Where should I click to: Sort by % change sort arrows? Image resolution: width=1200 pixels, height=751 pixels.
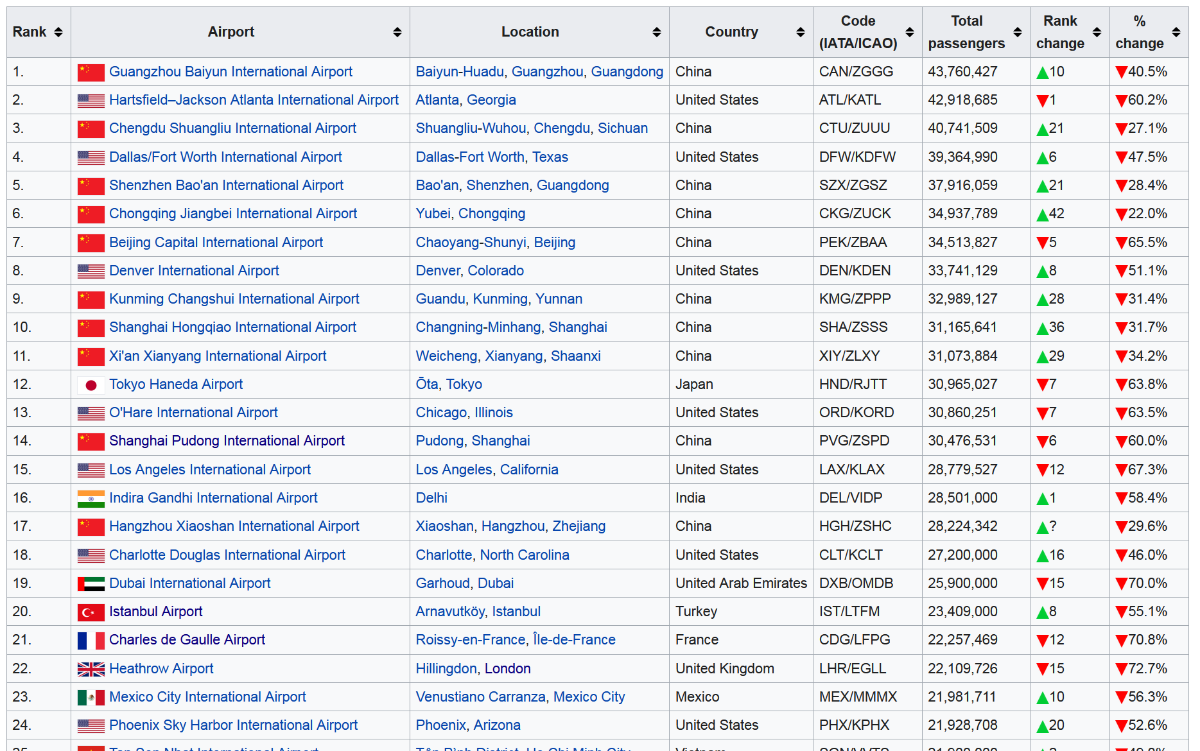point(1176,32)
